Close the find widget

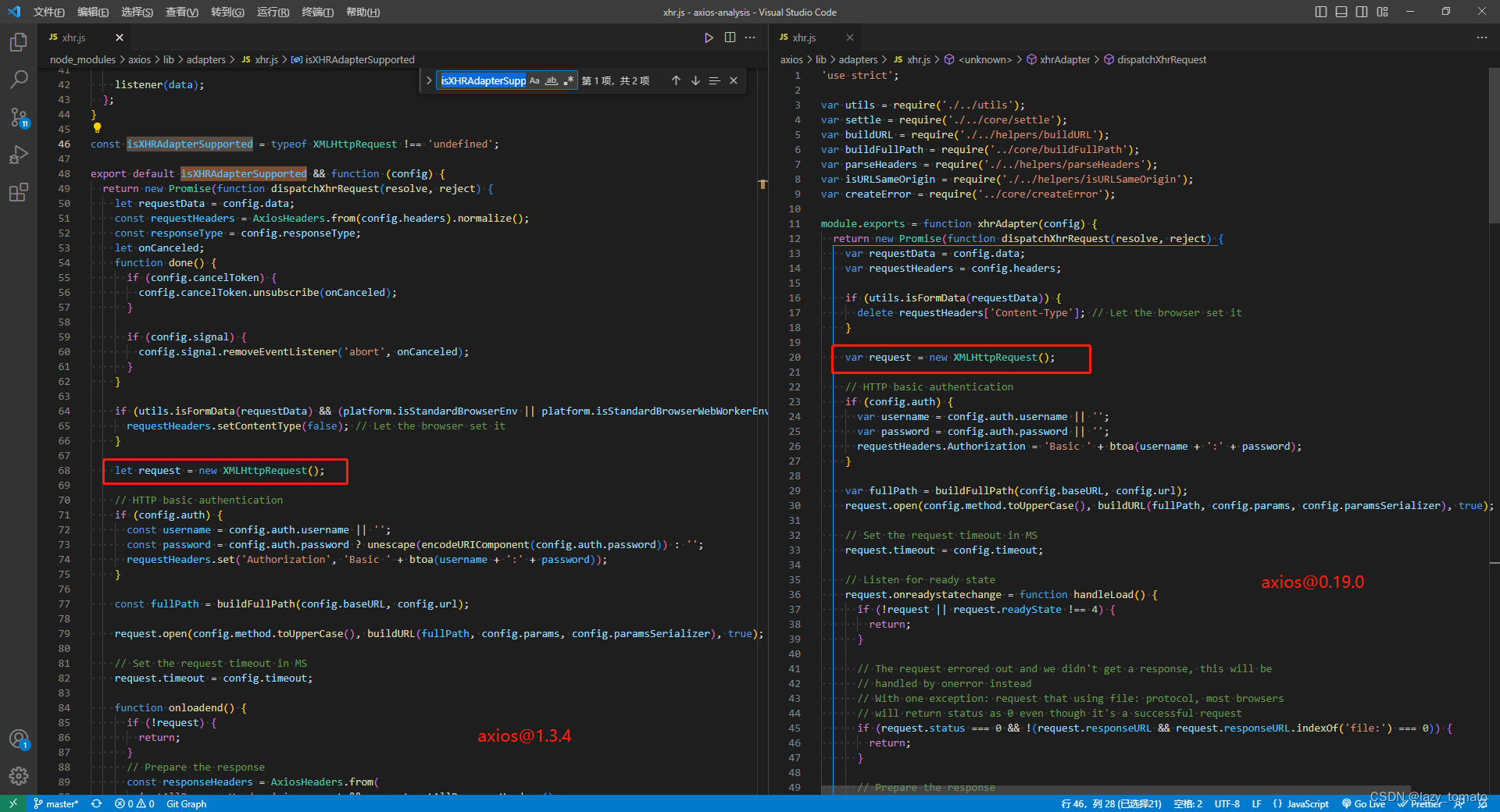point(734,80)
